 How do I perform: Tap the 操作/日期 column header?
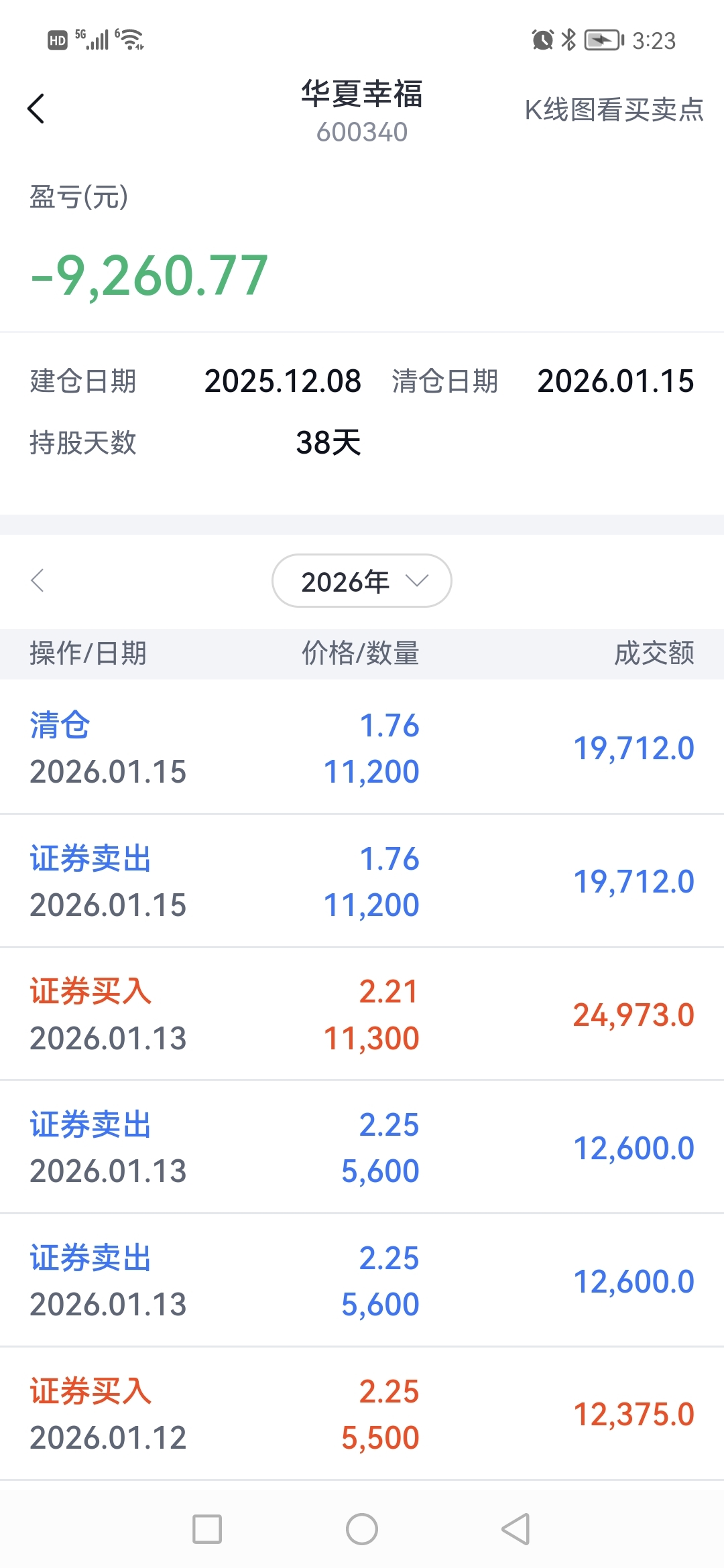[x=88, y=653]
